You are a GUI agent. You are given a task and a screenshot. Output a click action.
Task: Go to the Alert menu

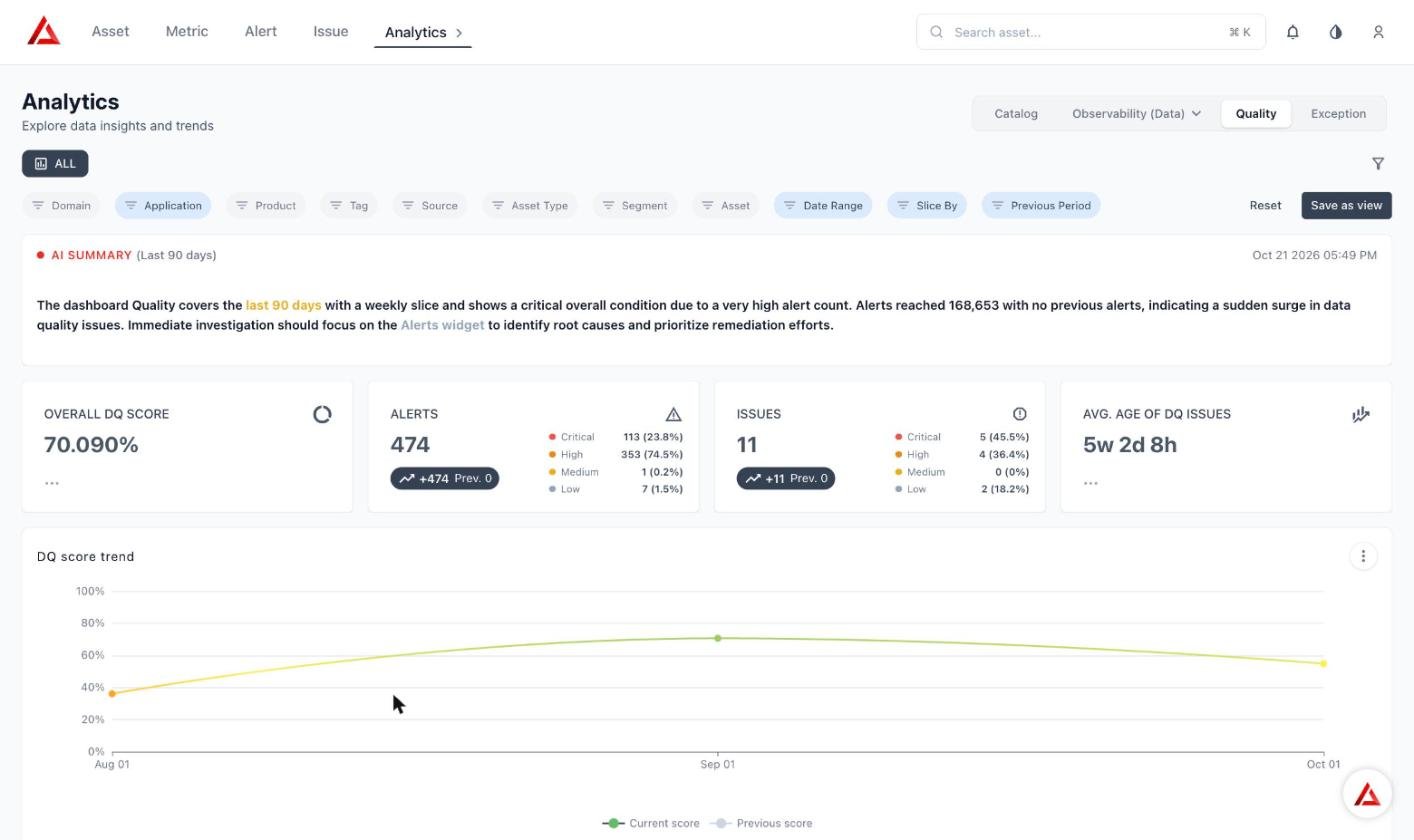[261, 31]
